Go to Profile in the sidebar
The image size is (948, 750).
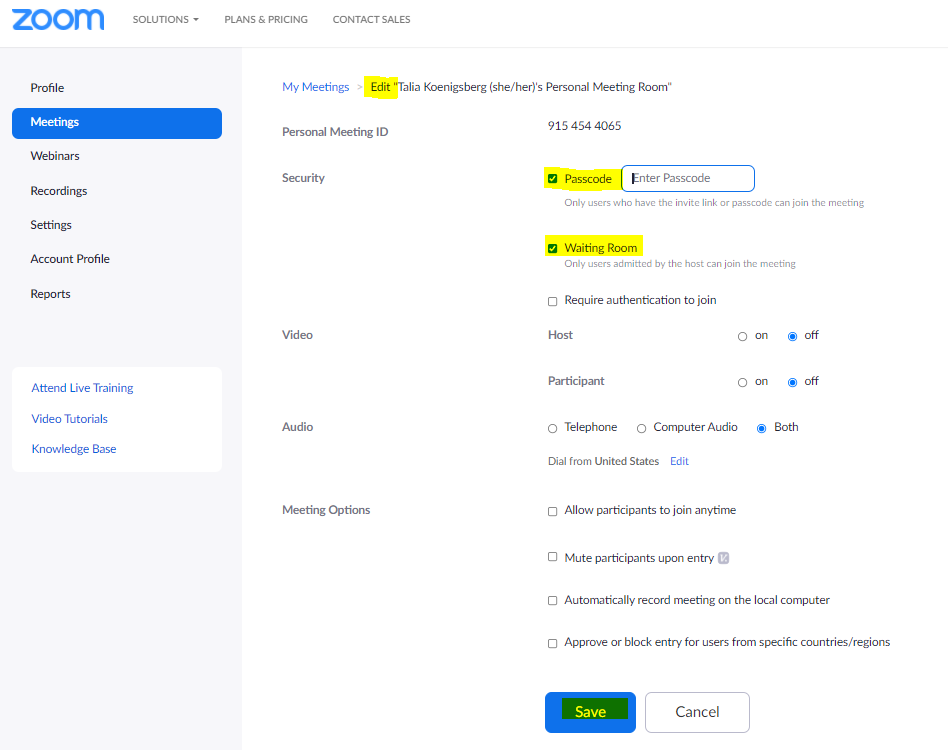point(47,88)
